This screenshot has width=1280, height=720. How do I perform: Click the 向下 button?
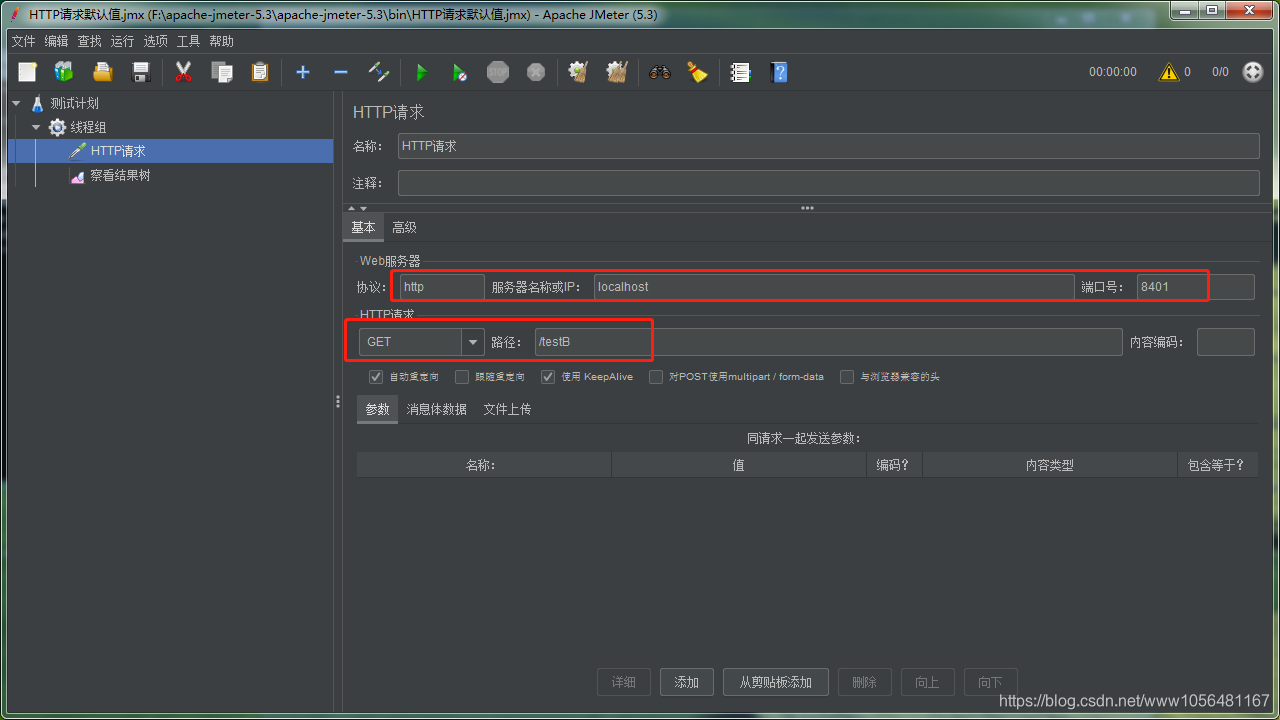[991, 682]
